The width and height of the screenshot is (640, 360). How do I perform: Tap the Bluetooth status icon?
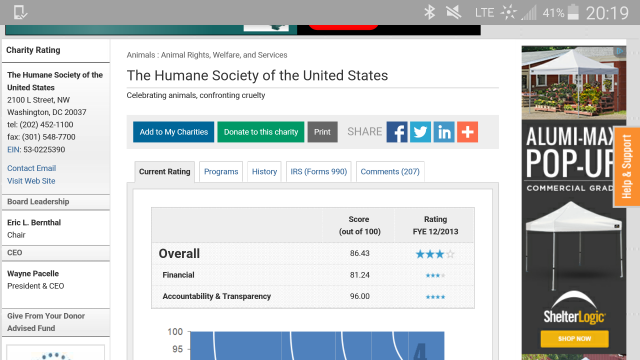pyautogui.click(x=429, y=12)
